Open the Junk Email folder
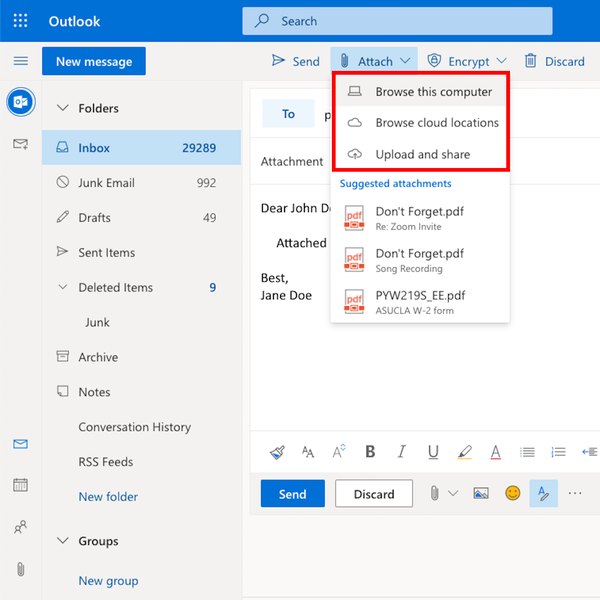This screenshot has width=600, height=600. coord(141,183)
